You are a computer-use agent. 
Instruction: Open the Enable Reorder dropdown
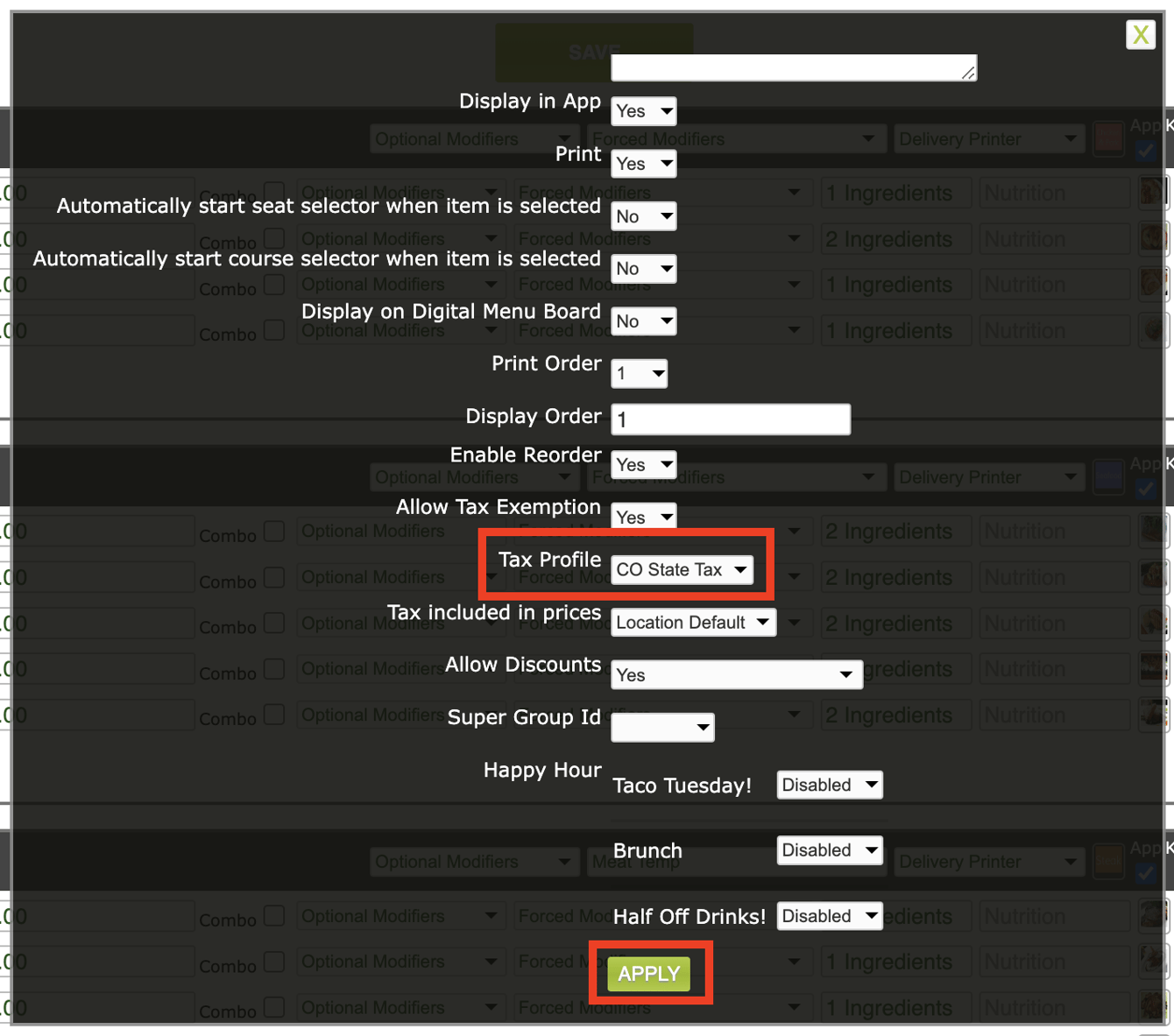[643, 464]
